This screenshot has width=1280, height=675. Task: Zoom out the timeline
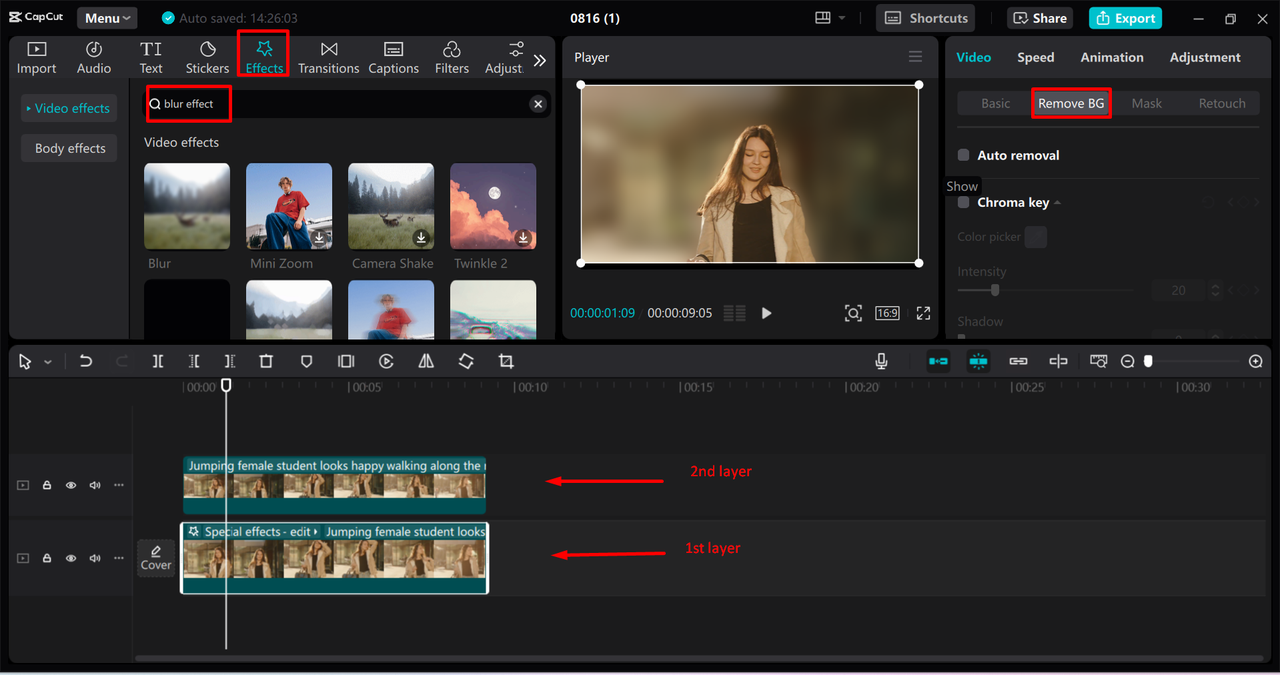point(1127,361)
